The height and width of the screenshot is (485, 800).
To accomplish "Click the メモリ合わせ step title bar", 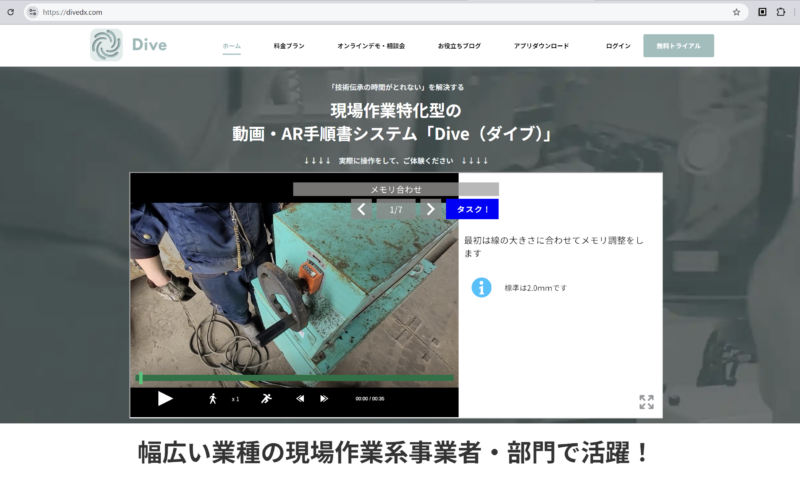I will pos(396,189).
